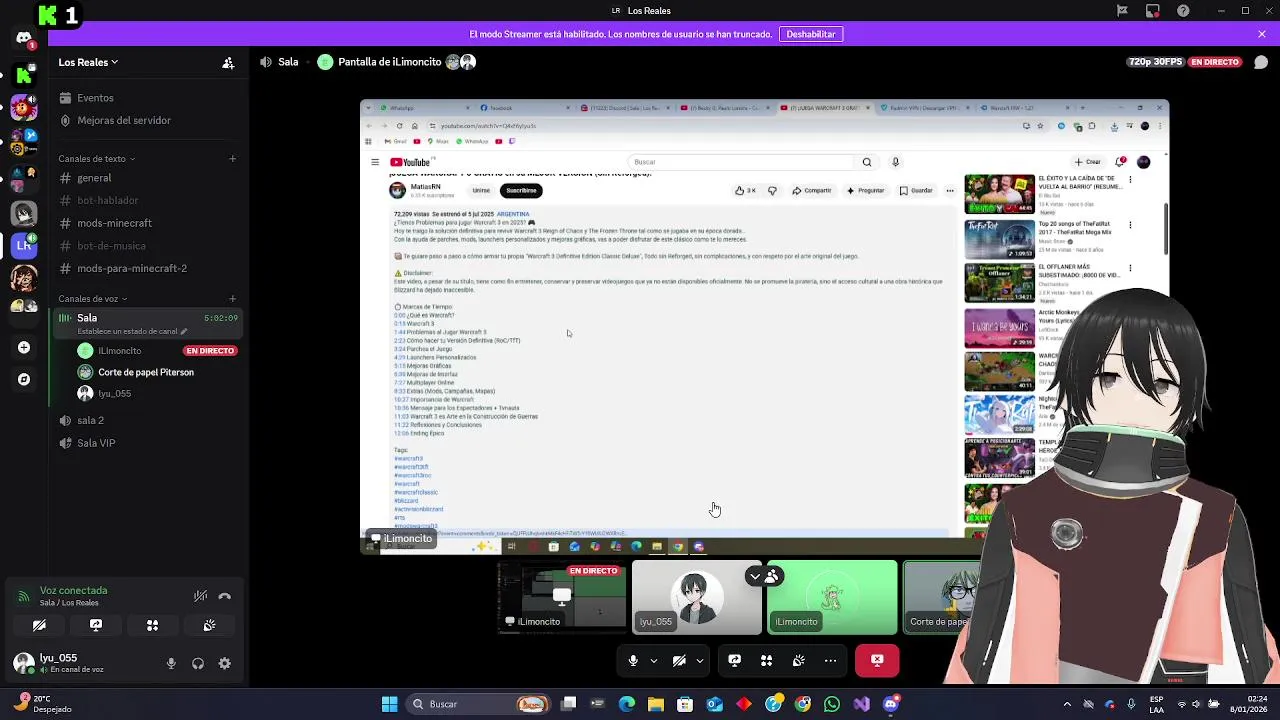
Task: Open the bot-hablador channel
Action: click(148, 201)
